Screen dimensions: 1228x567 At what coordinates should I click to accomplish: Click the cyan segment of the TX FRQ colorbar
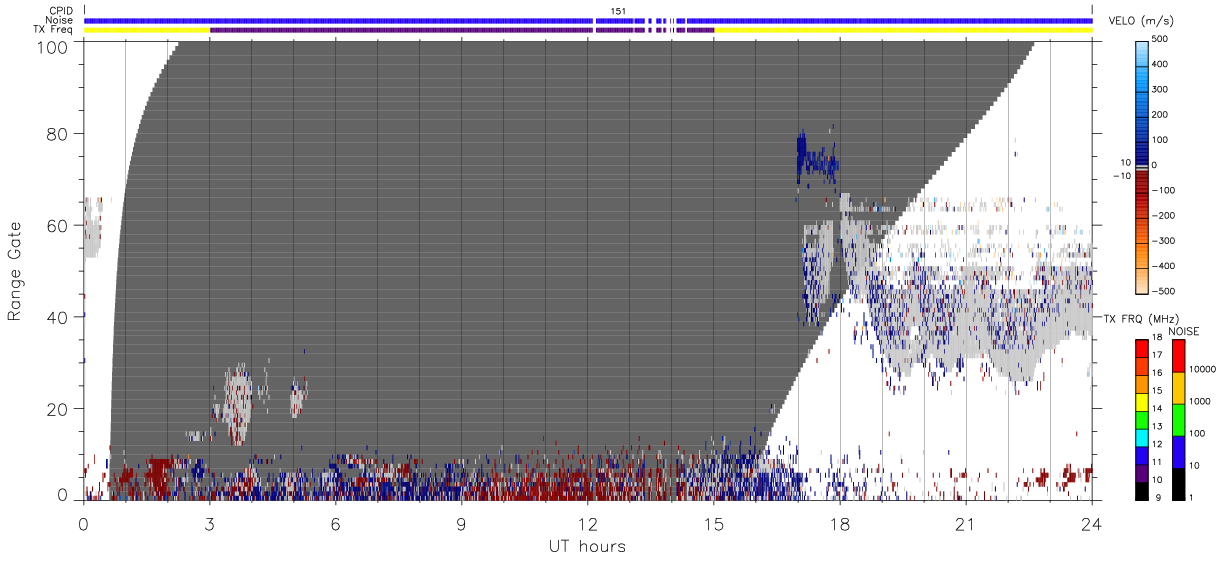click(x=1142, y=437)
